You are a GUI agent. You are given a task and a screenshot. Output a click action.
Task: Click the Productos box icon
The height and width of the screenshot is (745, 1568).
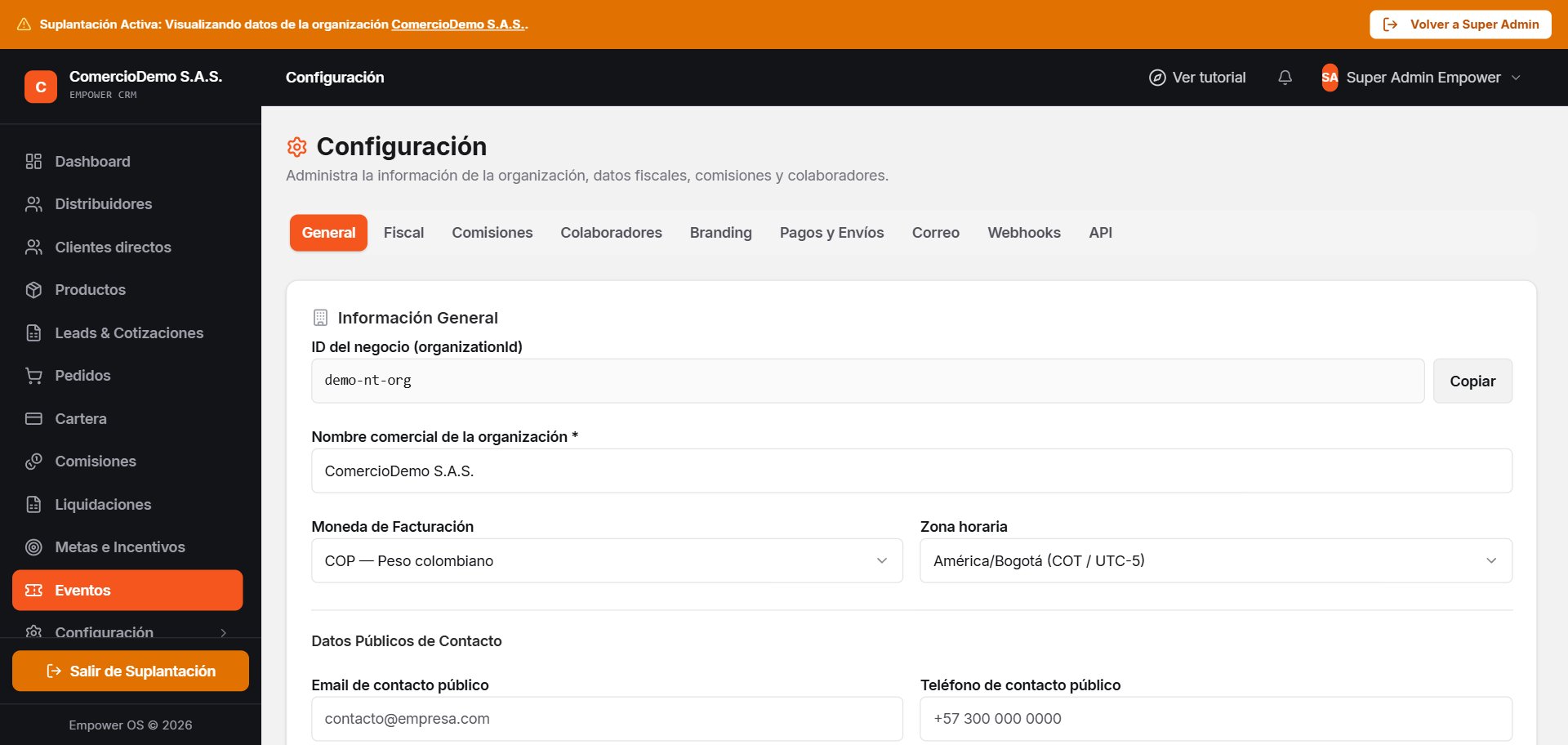pyautogui.click(x=33, y=290)
